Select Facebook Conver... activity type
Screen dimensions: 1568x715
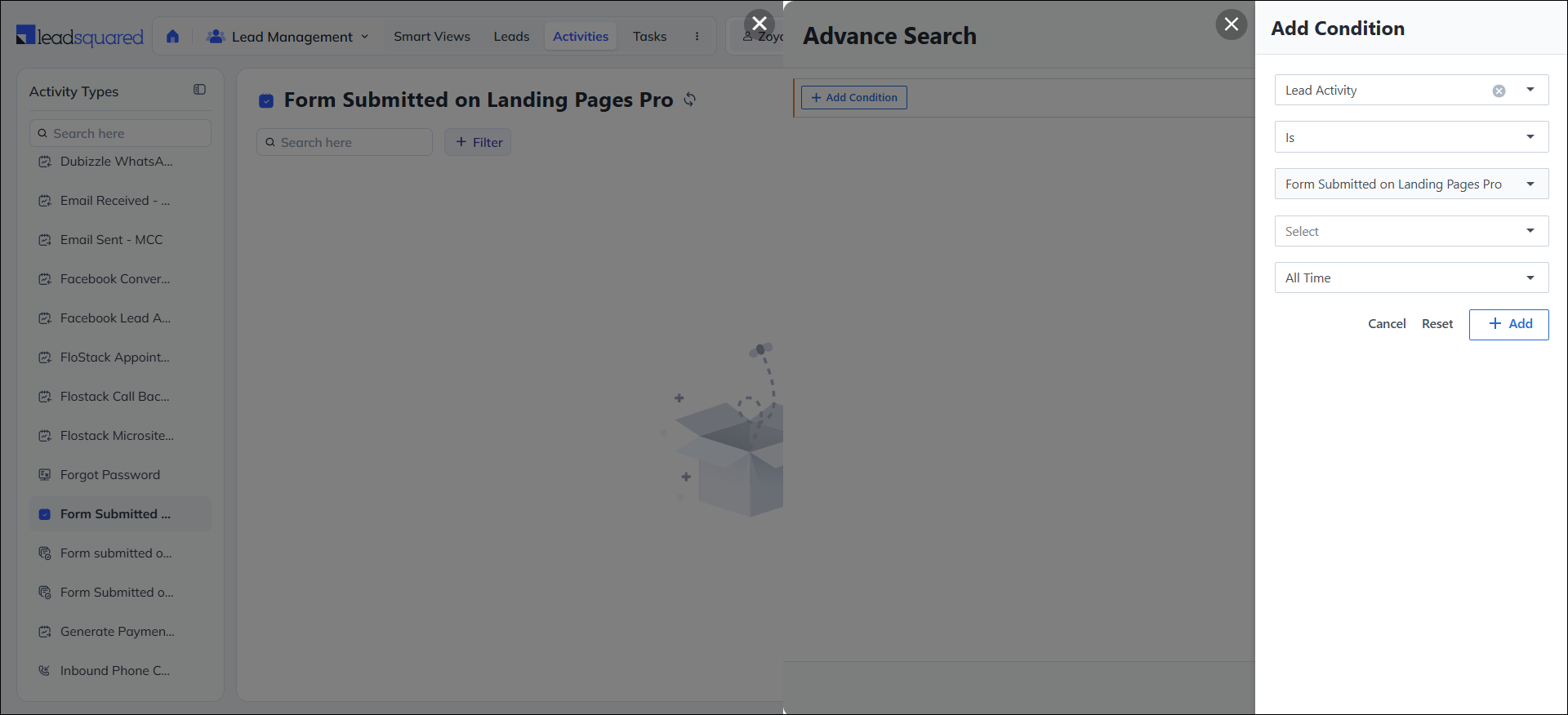coord(120,279)
